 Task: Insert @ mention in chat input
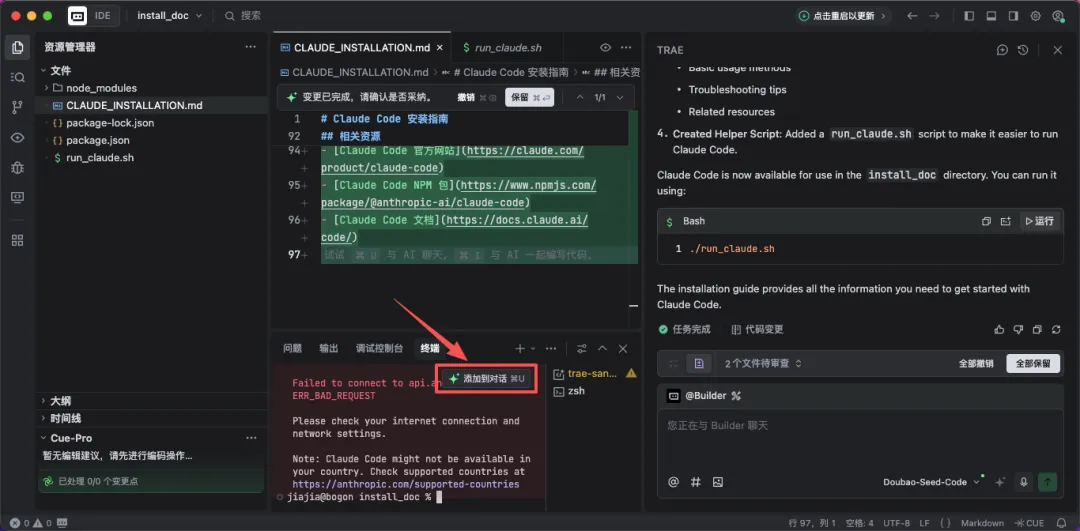point(674,482)
